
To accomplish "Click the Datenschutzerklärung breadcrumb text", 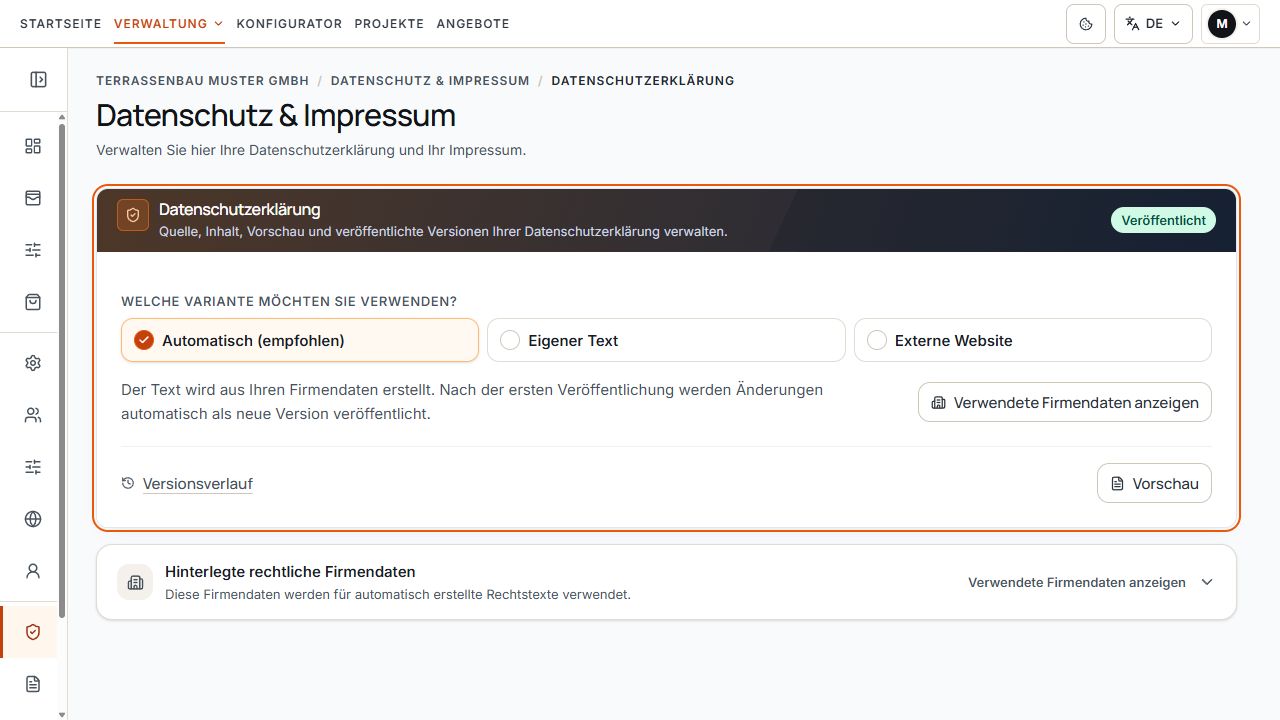I will click(x=643, y=80).
